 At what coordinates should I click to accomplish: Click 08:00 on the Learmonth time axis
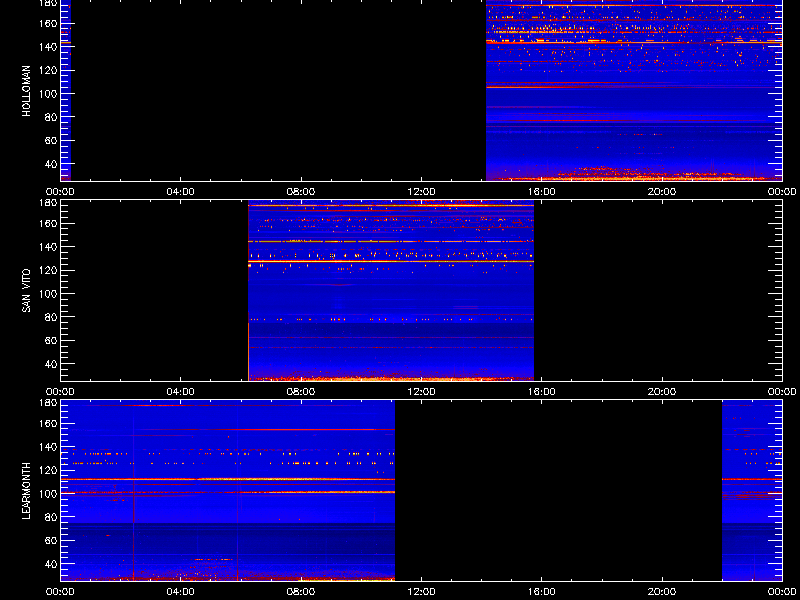[301, 592]
